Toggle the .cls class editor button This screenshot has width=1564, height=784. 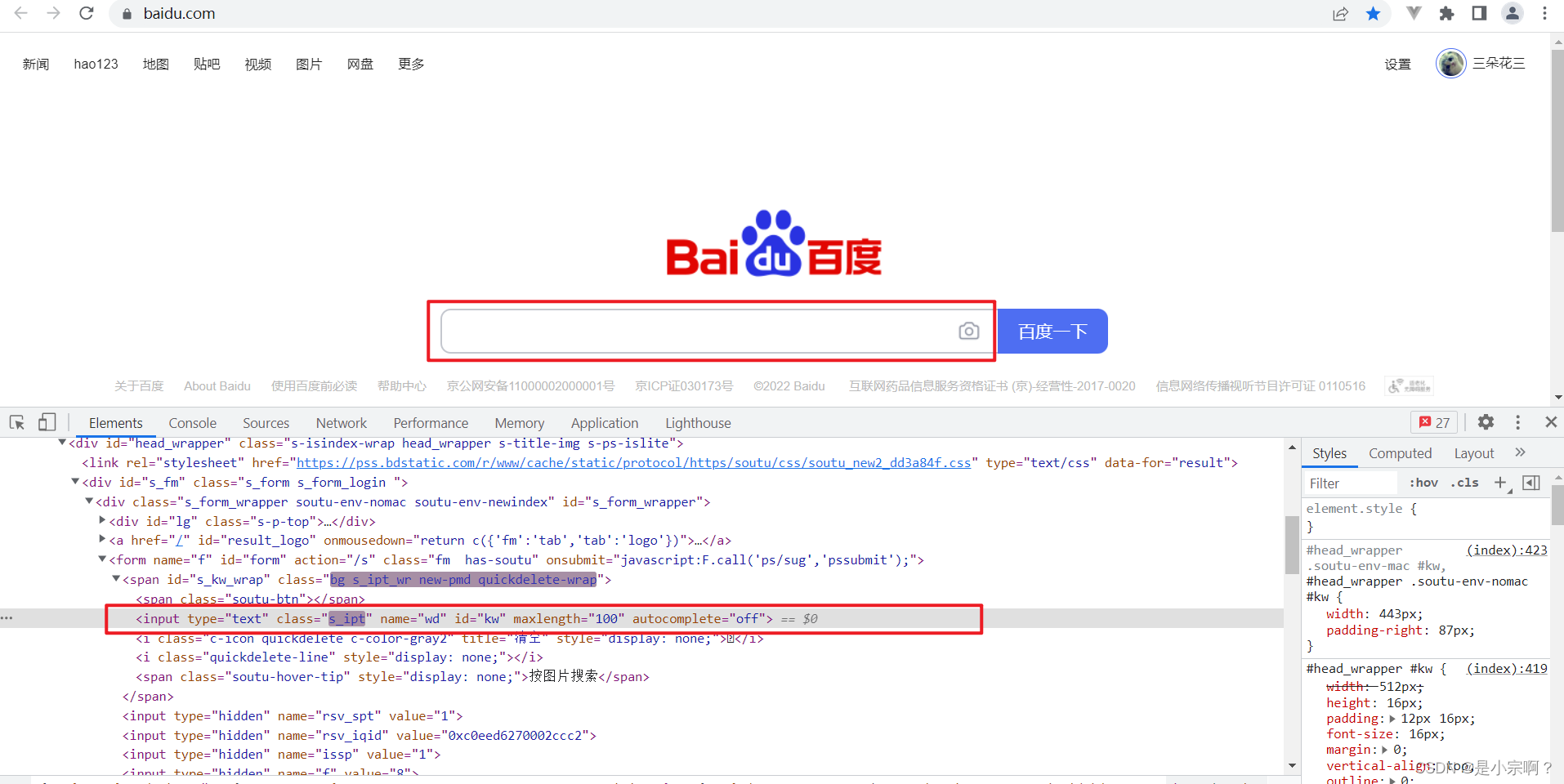[1464, 483]
